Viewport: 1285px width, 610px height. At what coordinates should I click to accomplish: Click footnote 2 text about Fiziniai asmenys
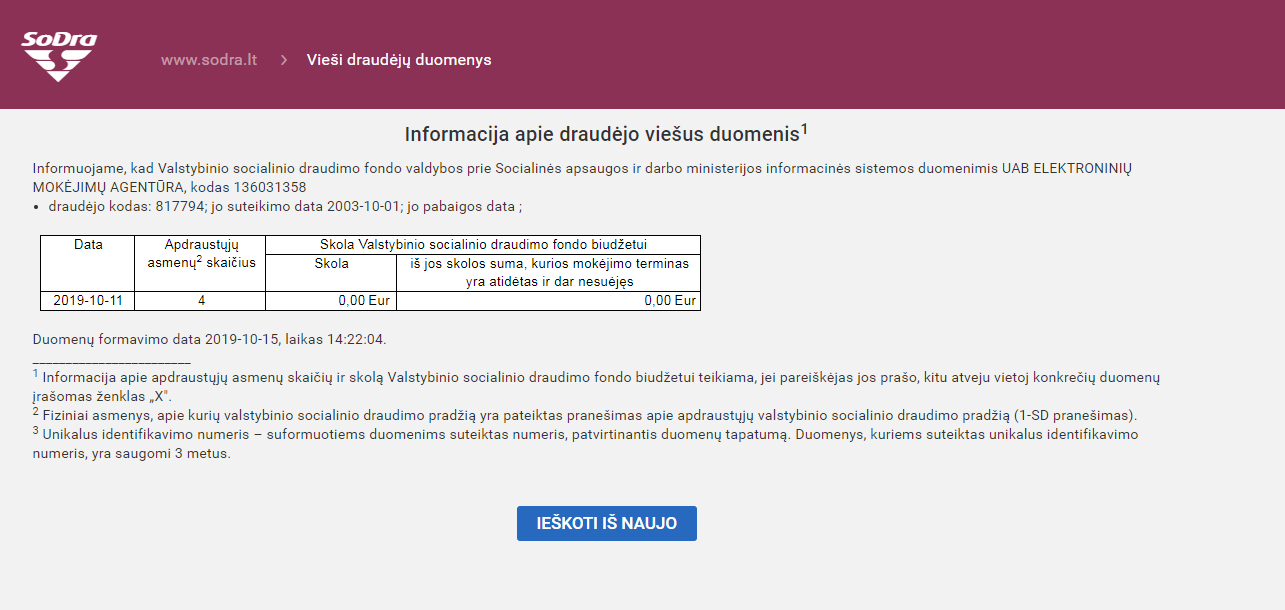coord(590,415)
